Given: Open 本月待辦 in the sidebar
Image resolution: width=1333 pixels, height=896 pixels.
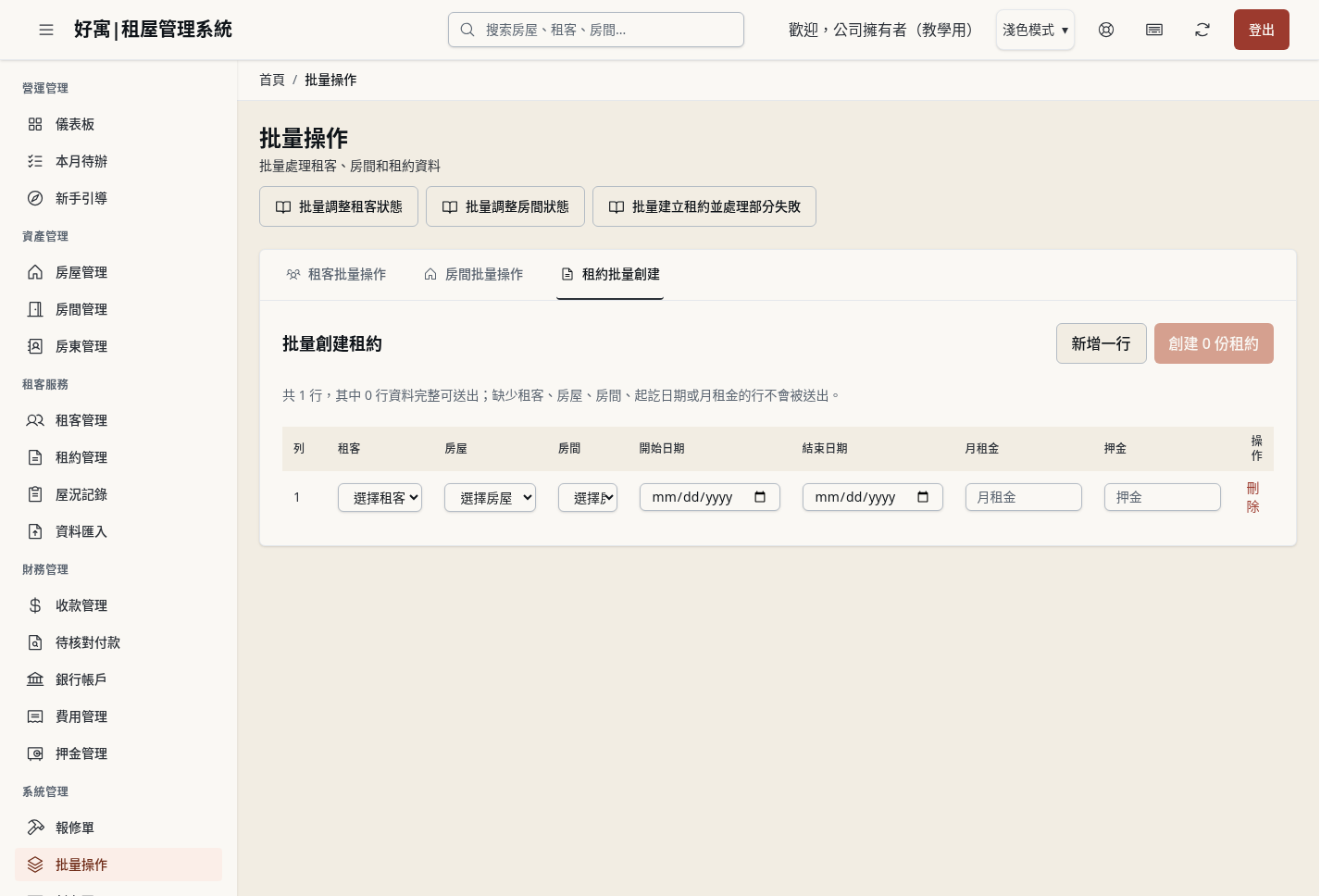Looking at the screenshot, I should (x=118, y=161).
